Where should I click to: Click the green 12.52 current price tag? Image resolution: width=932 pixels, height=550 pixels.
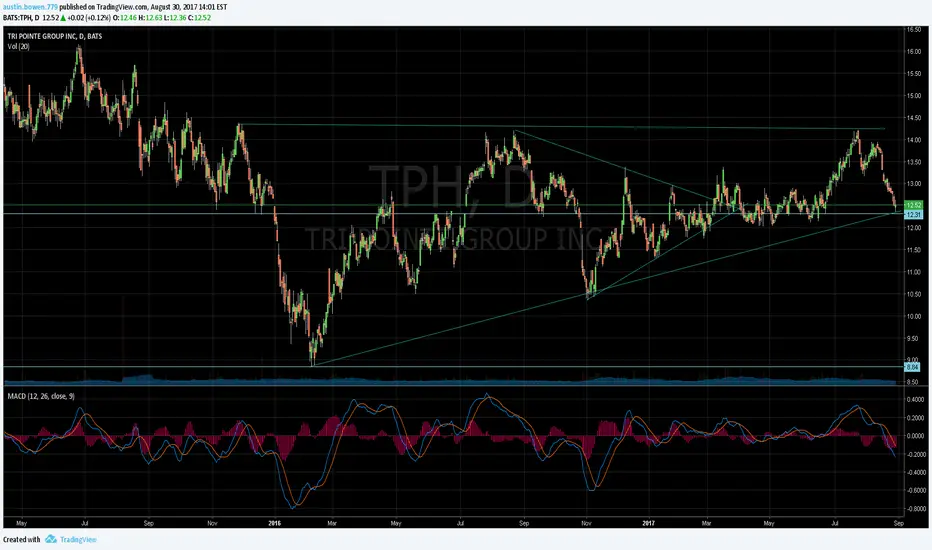[913, 205]
